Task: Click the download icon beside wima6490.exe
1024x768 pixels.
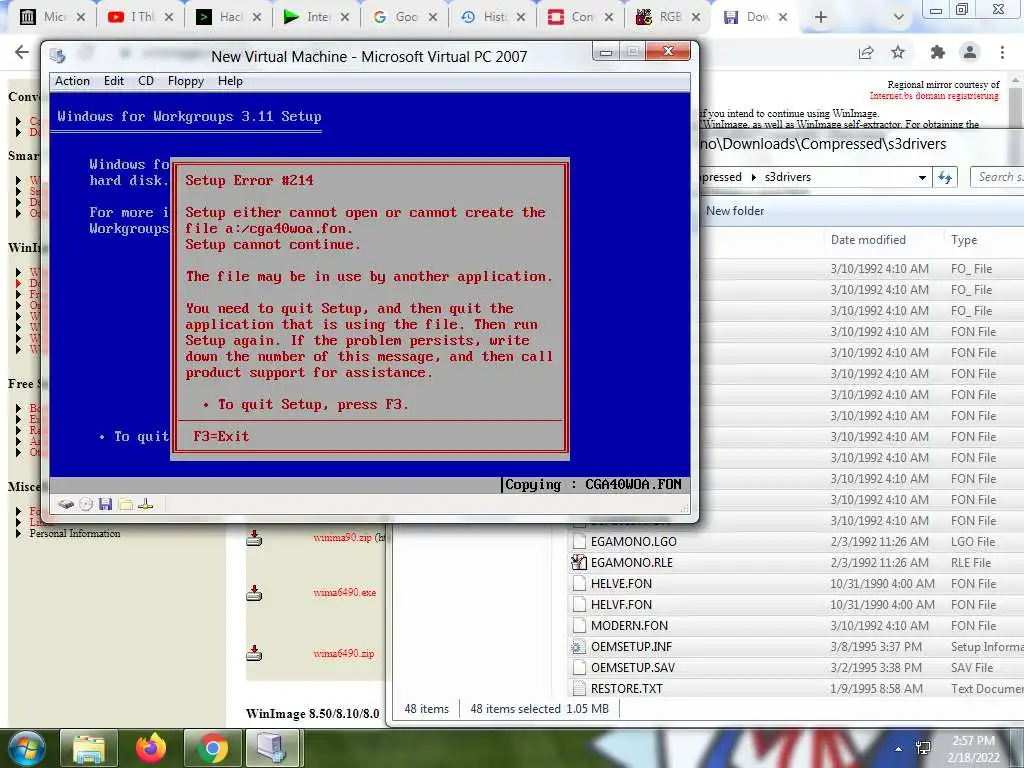Action: 254,592
